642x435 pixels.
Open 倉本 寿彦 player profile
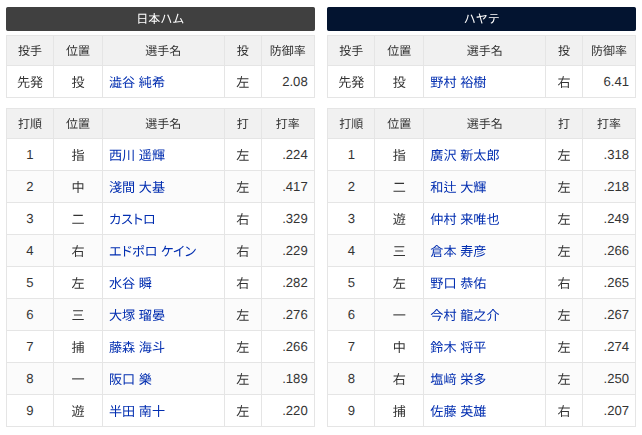[458, 251]
